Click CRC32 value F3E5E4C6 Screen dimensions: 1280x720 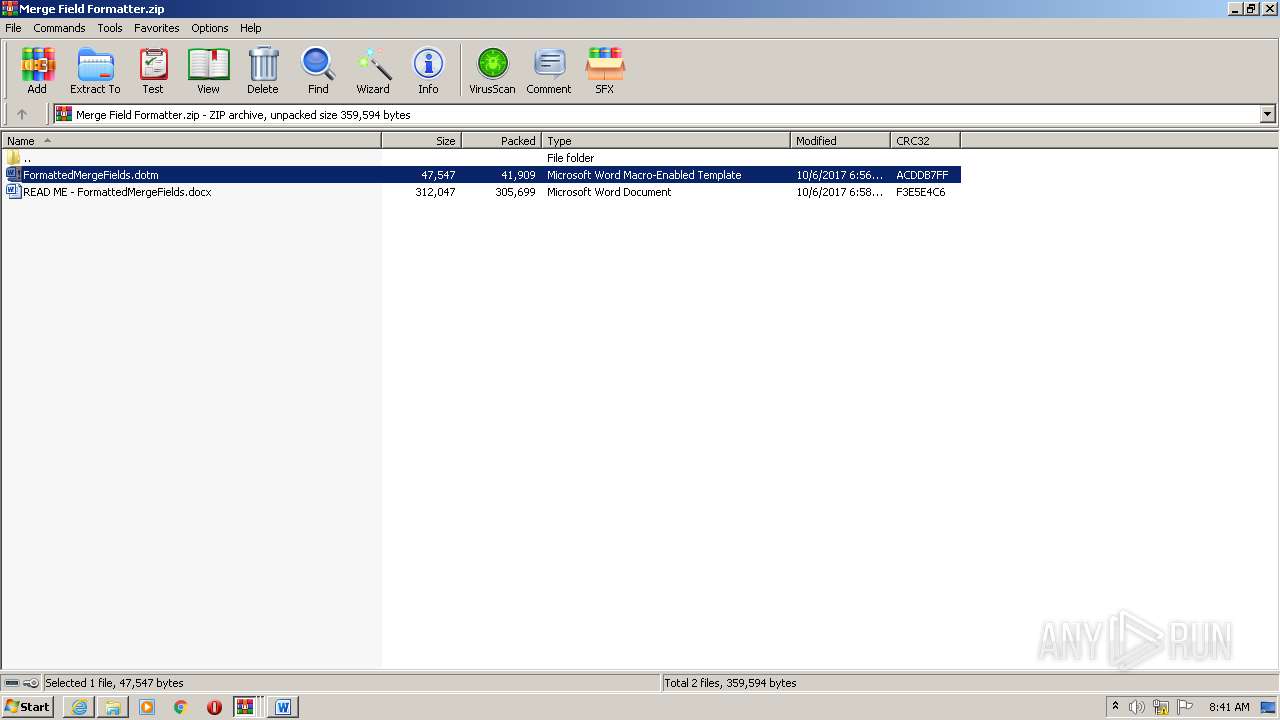921,191
